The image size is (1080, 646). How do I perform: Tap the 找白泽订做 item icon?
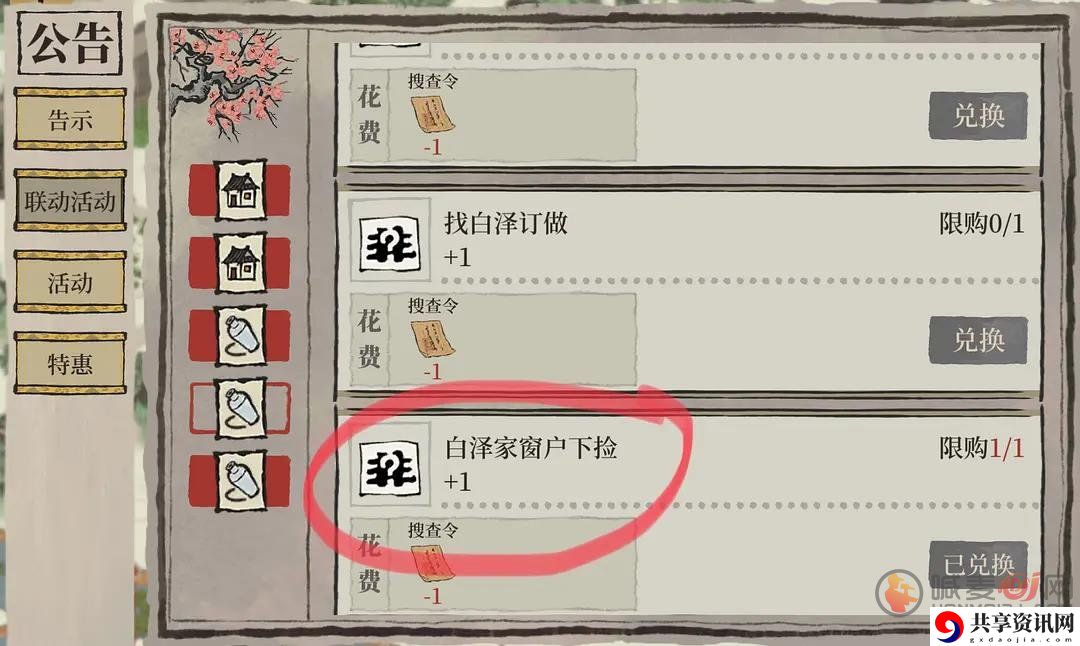coord(390,242)
